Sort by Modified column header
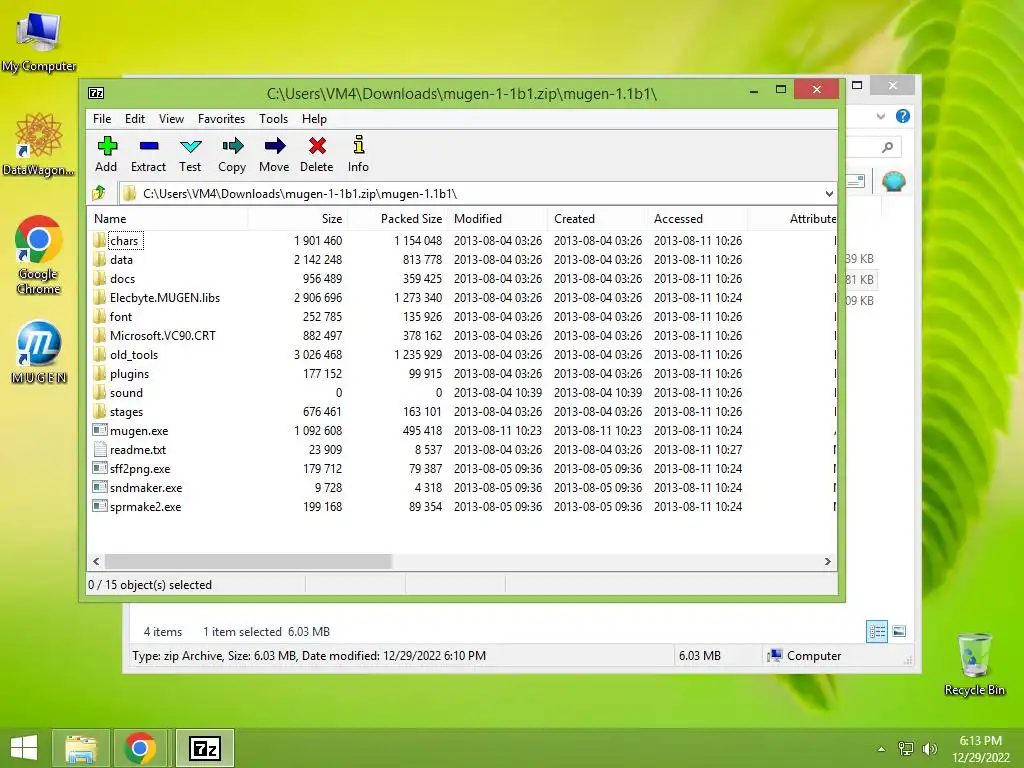The image size is (1024, 768). tap(498, 218)
